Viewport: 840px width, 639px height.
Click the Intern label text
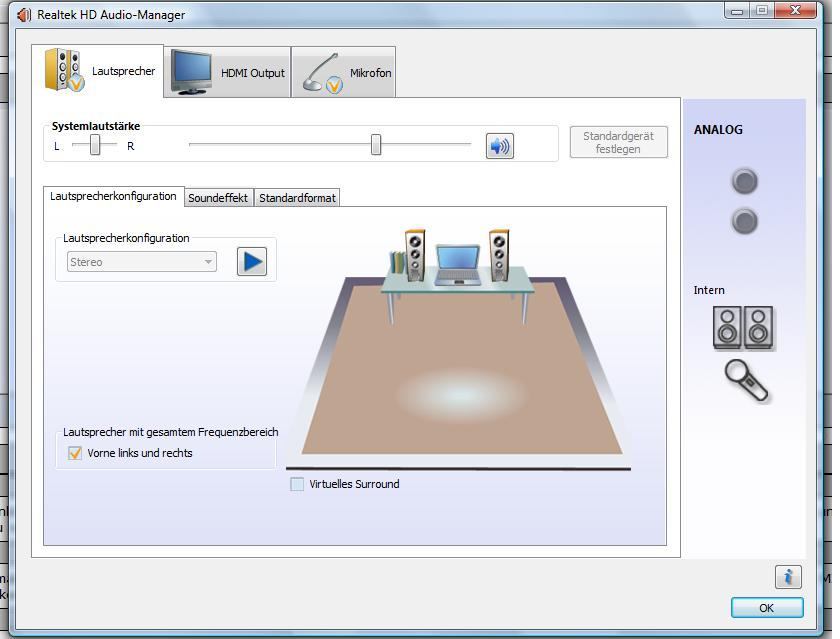tap(709, 290)
